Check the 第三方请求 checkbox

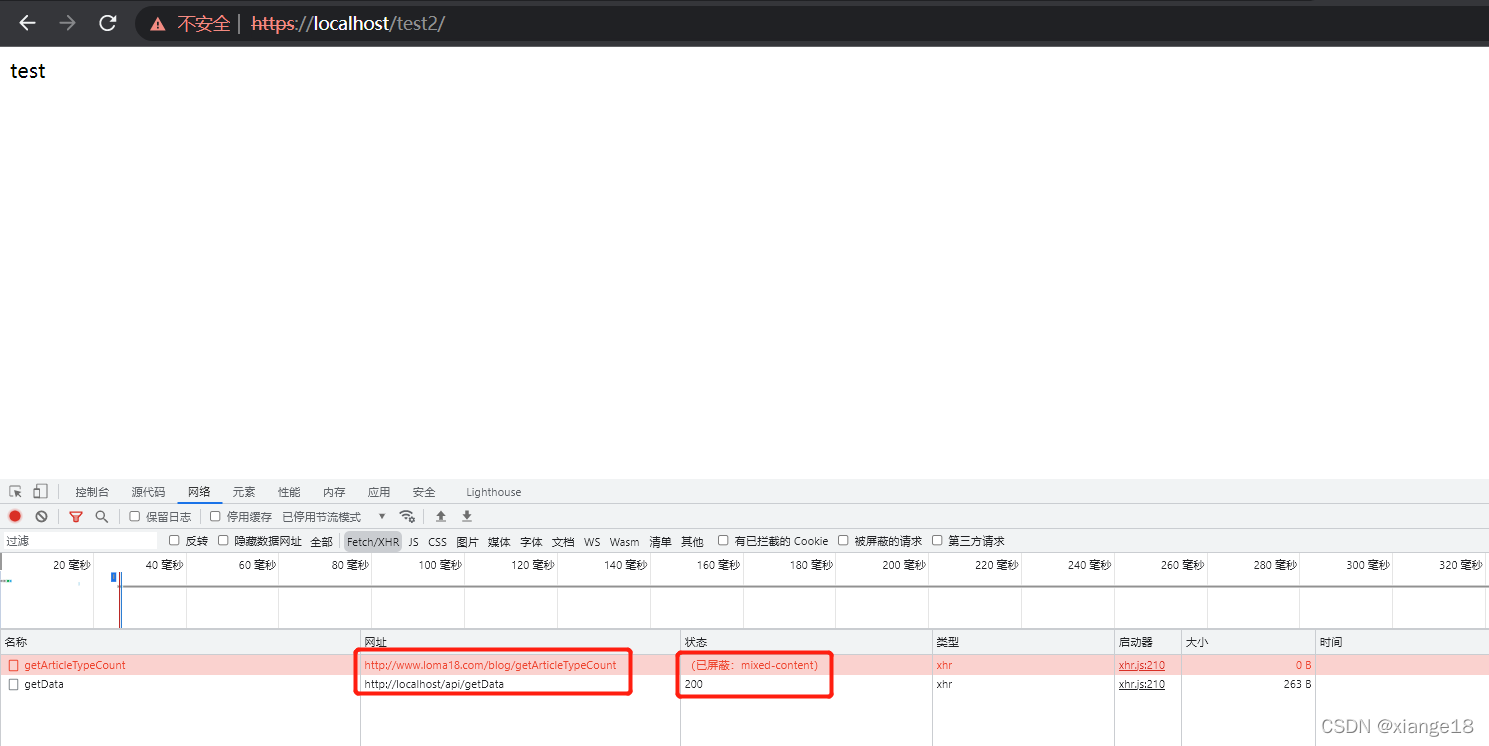(937, 541)
